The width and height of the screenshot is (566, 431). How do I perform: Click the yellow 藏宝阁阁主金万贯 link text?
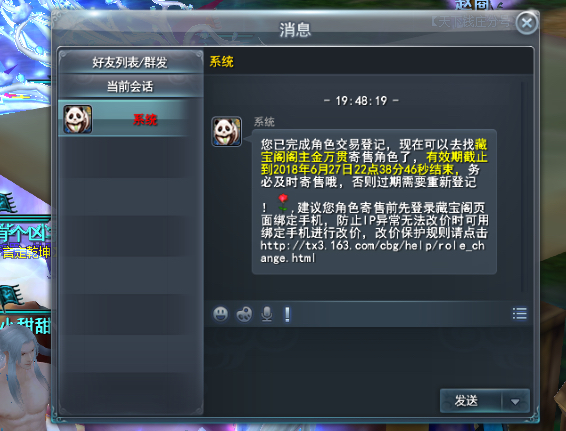(x=374, y=151)
